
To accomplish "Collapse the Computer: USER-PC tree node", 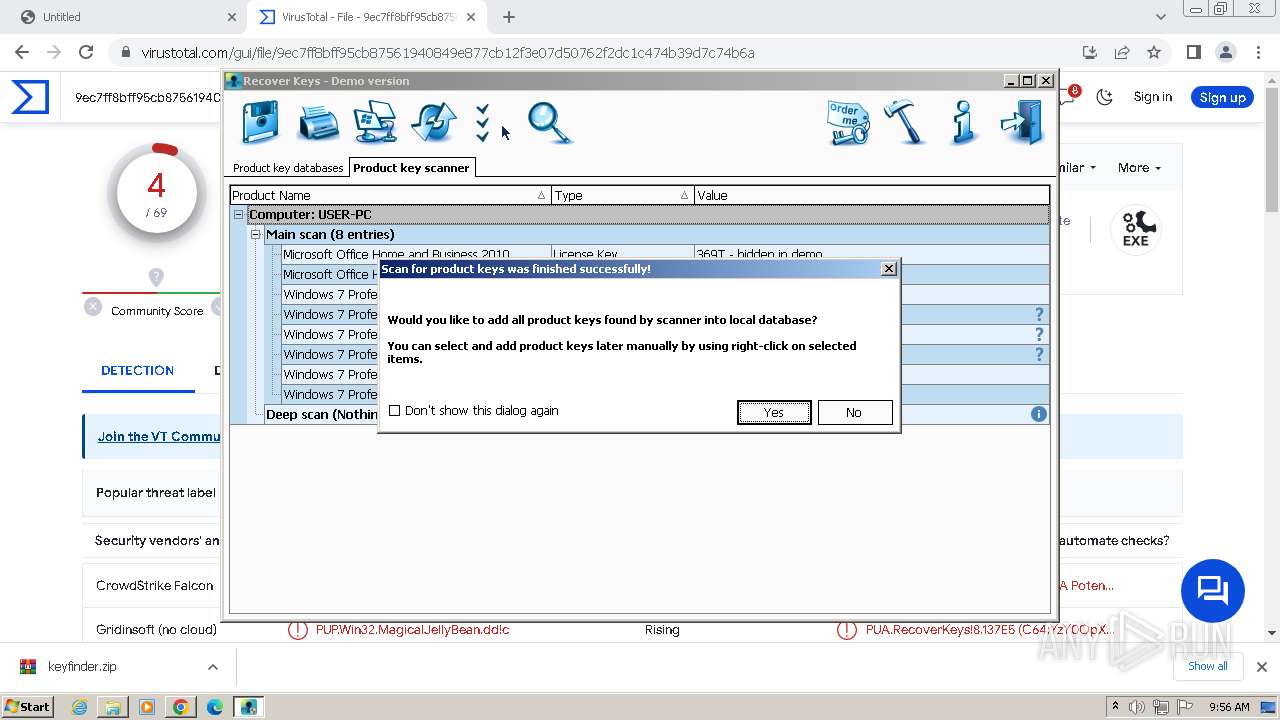I will tap(239, 215).
